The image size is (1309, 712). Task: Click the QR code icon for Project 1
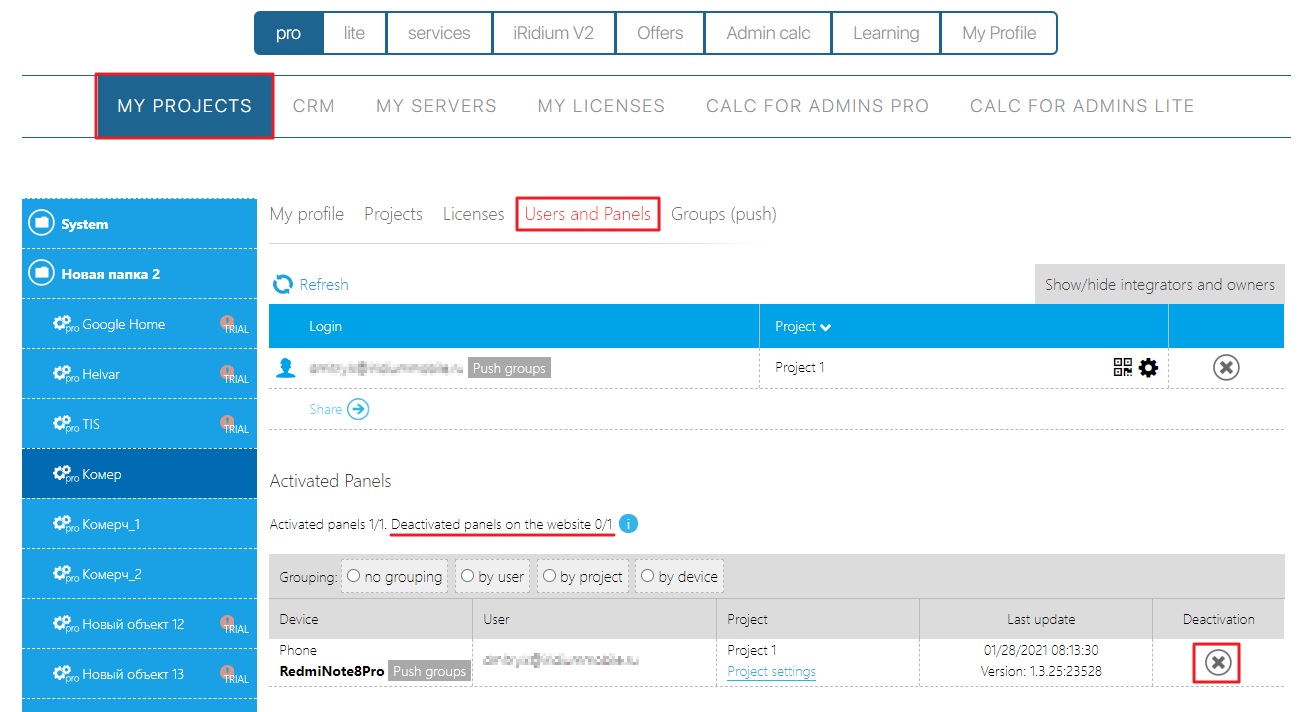(x=1123, y=368)
